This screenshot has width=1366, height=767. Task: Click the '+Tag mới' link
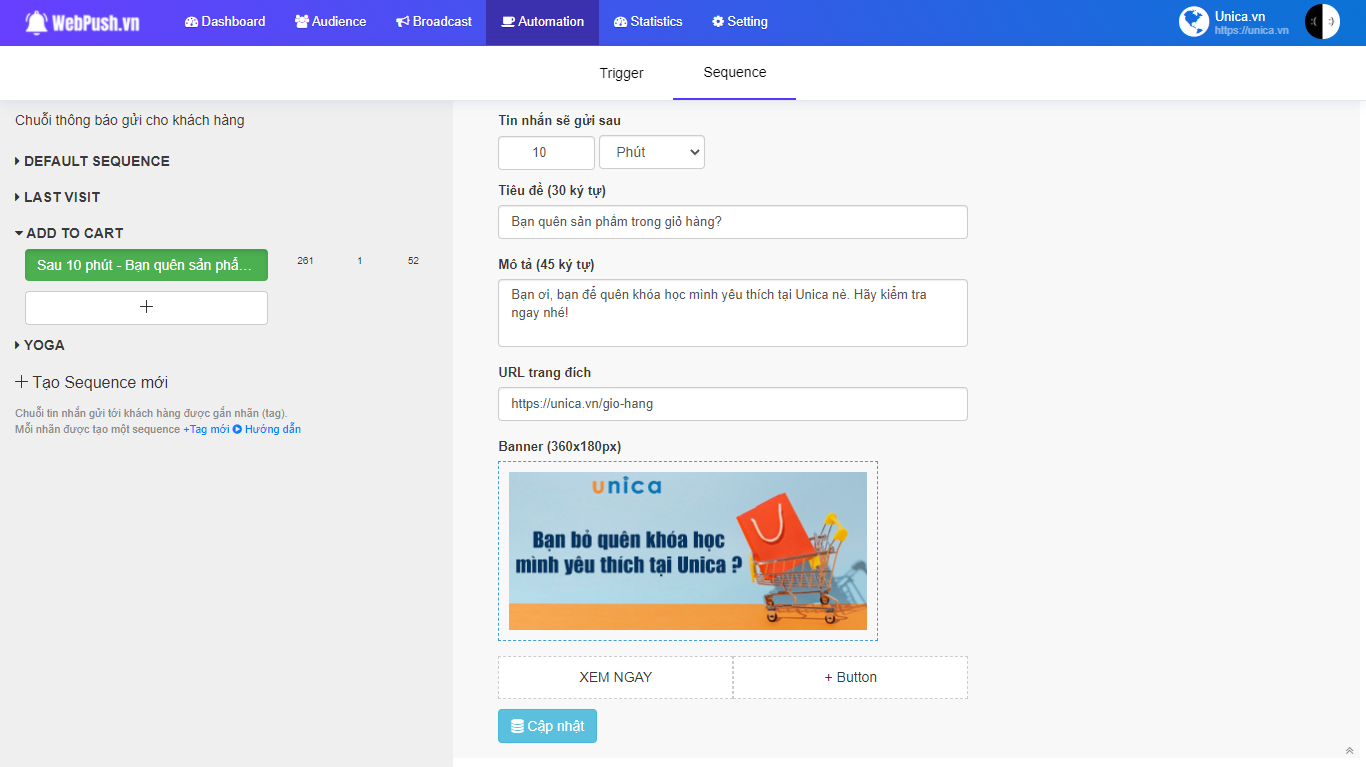[x=206, y=429]
